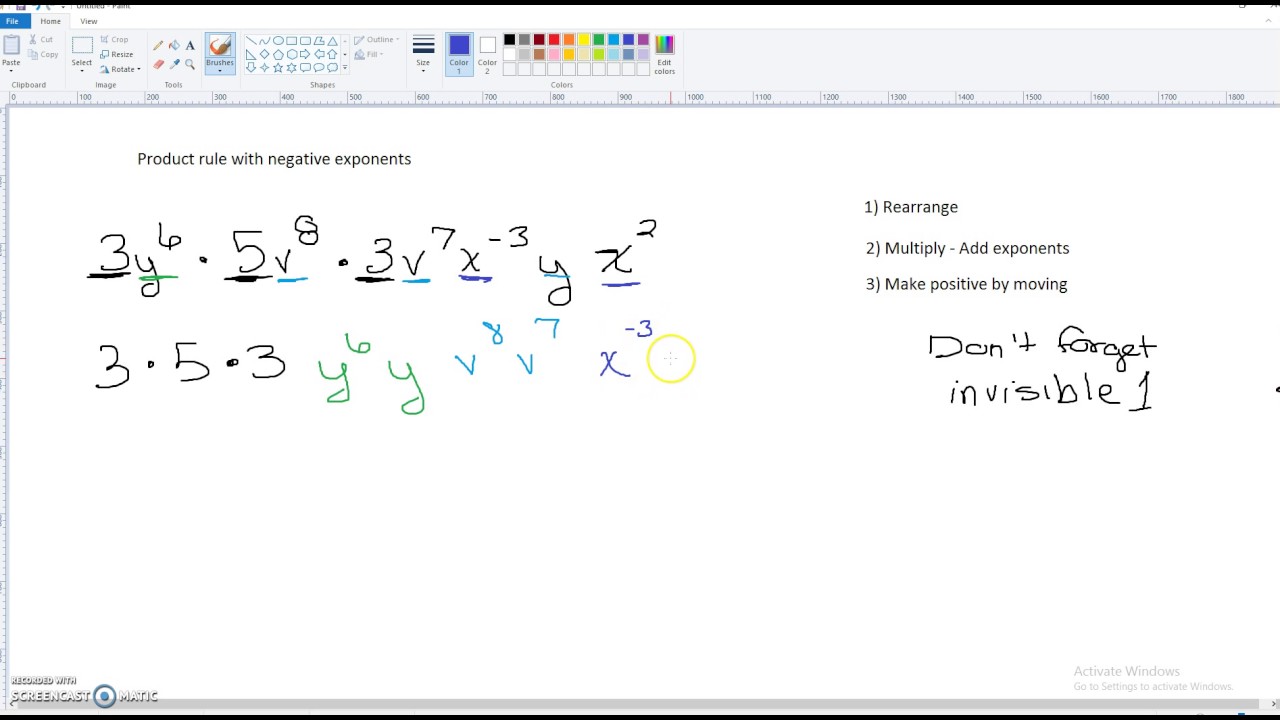
Task: Pick the black color swatch
Action: 509,40
